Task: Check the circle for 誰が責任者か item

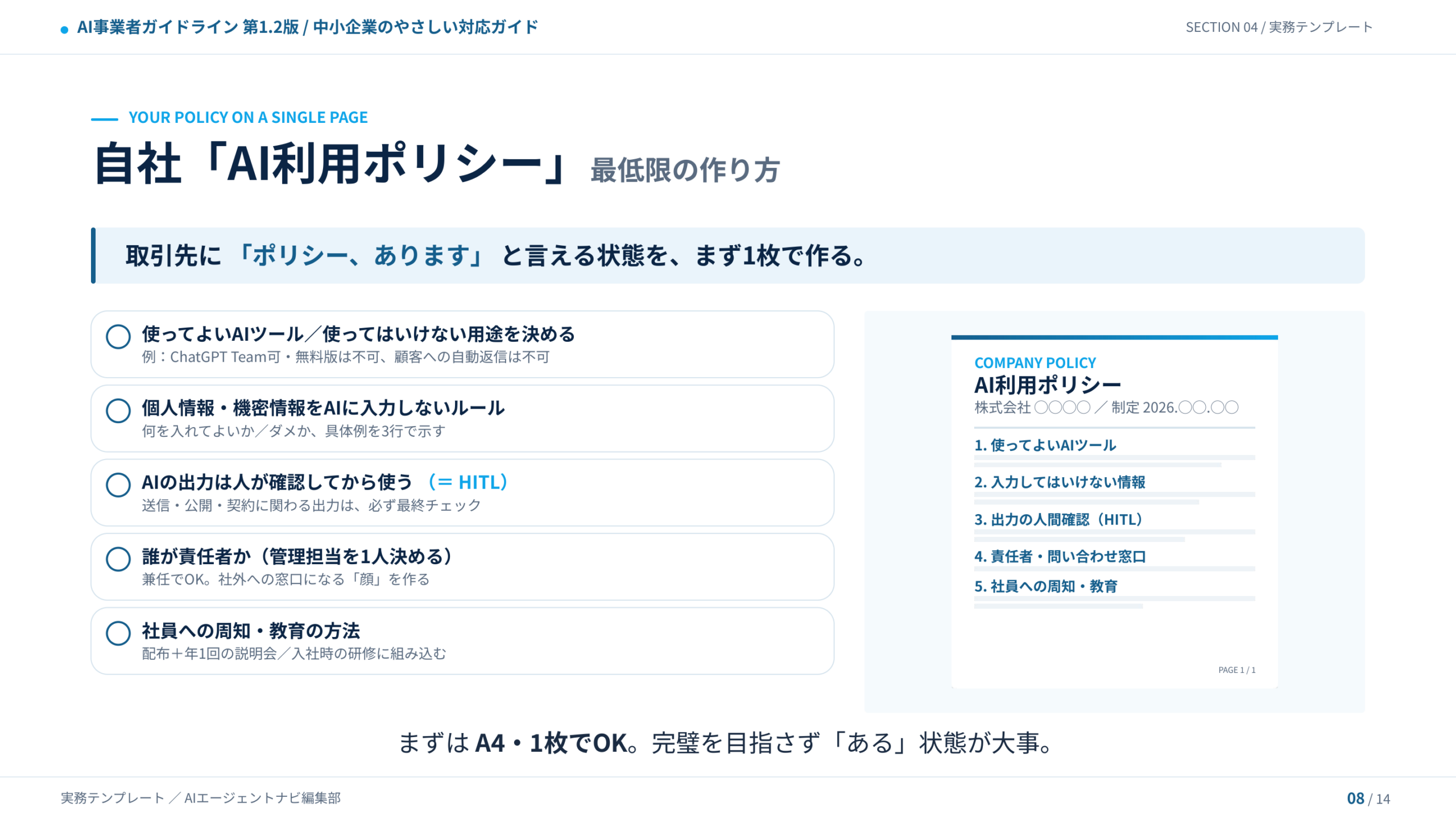Action: (118, 559)
